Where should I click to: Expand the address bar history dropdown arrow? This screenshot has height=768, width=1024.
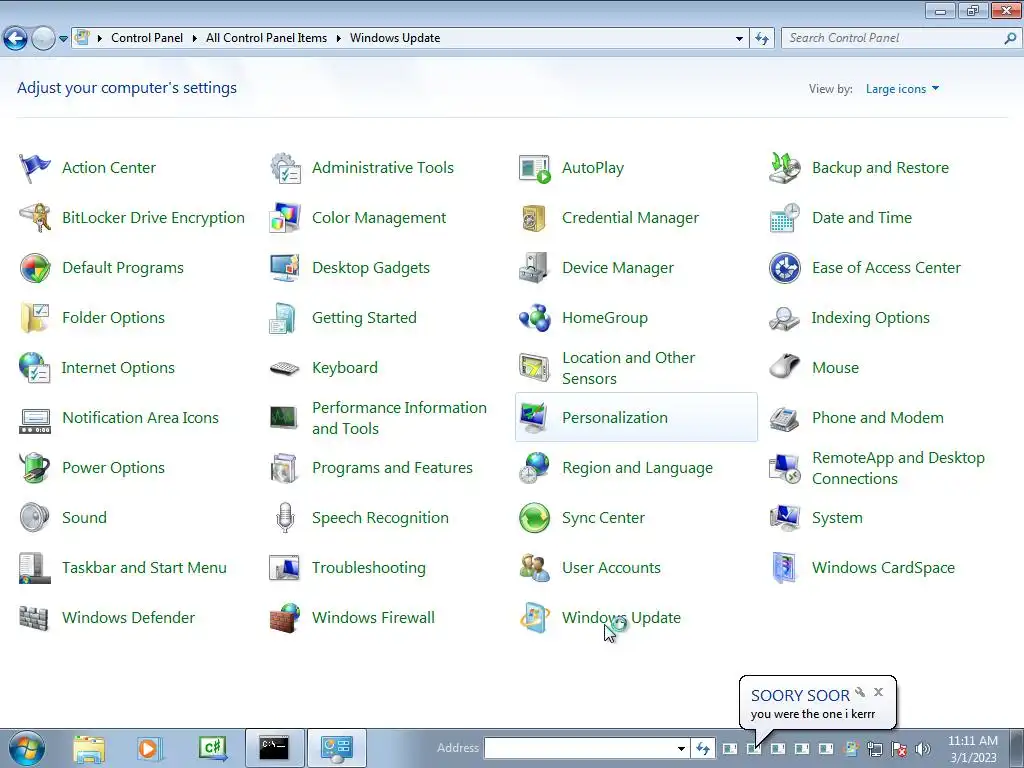pos(739,39)
